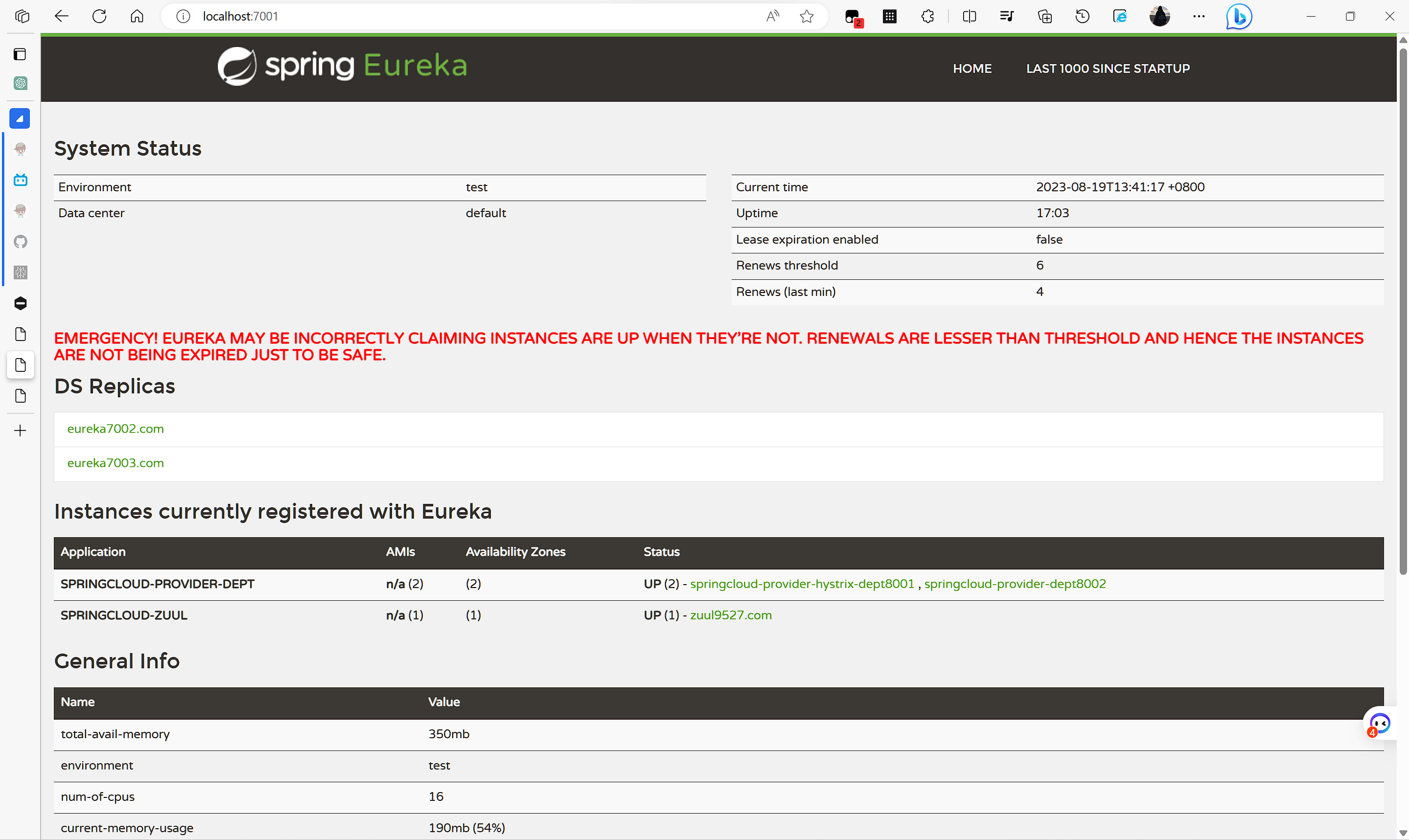Add this page to favorites
Screen dimensions: 1409x840
click(x=807, y=17)
